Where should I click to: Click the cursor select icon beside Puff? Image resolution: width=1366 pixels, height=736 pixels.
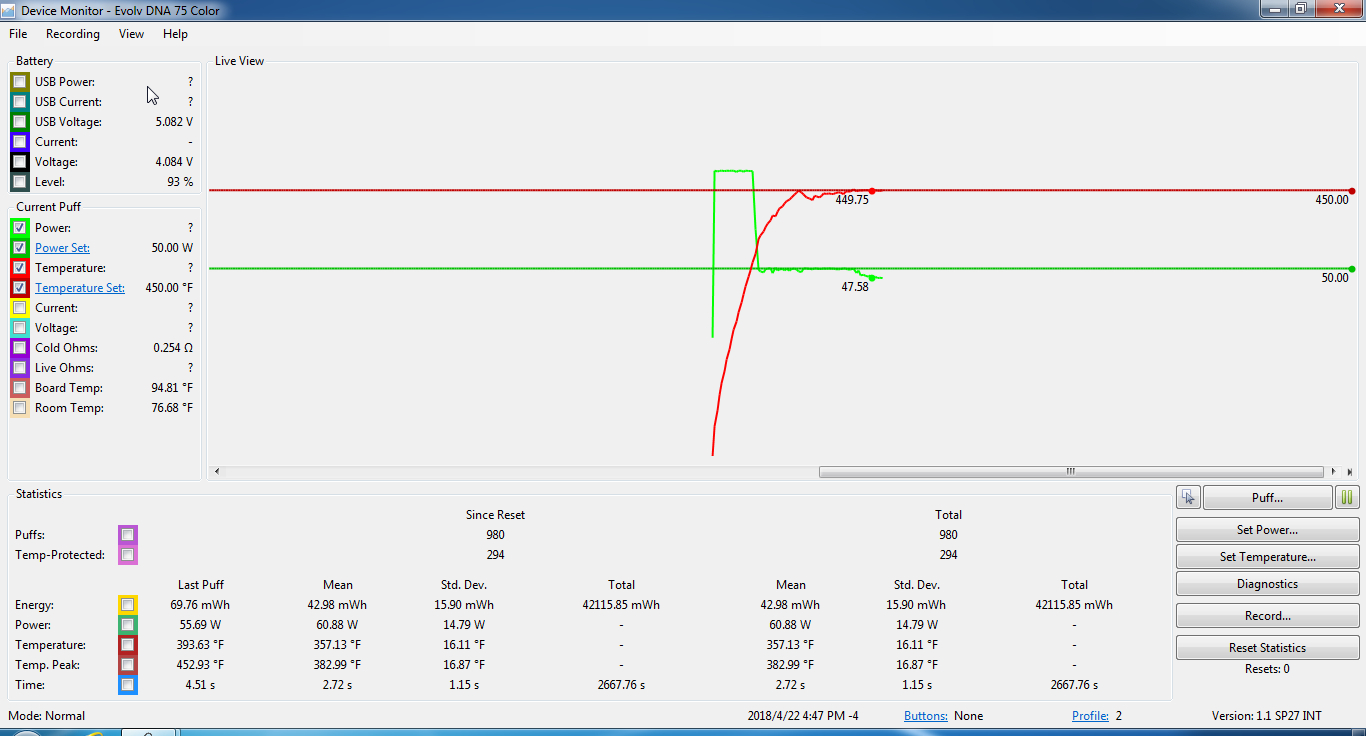tap(1188, 497)
